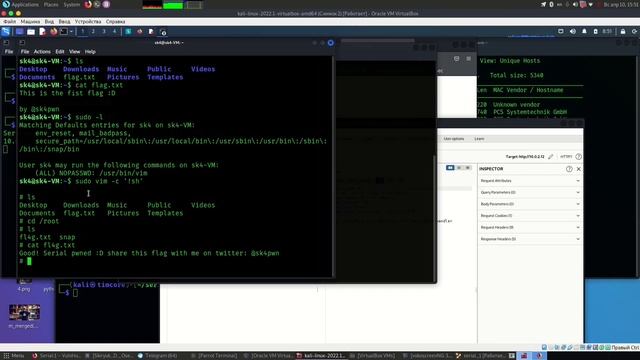This screenshot has width=640, height=360.
Task: Launch Firefox from the Kali panel
Action: pyautogui.click(x=53, y=32)
